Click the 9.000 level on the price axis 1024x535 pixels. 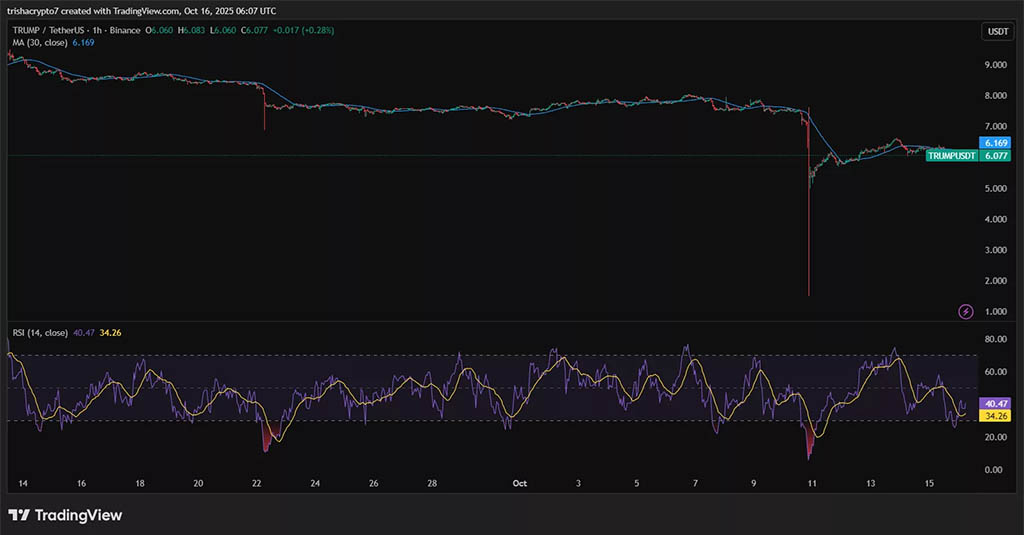[995, 65]
